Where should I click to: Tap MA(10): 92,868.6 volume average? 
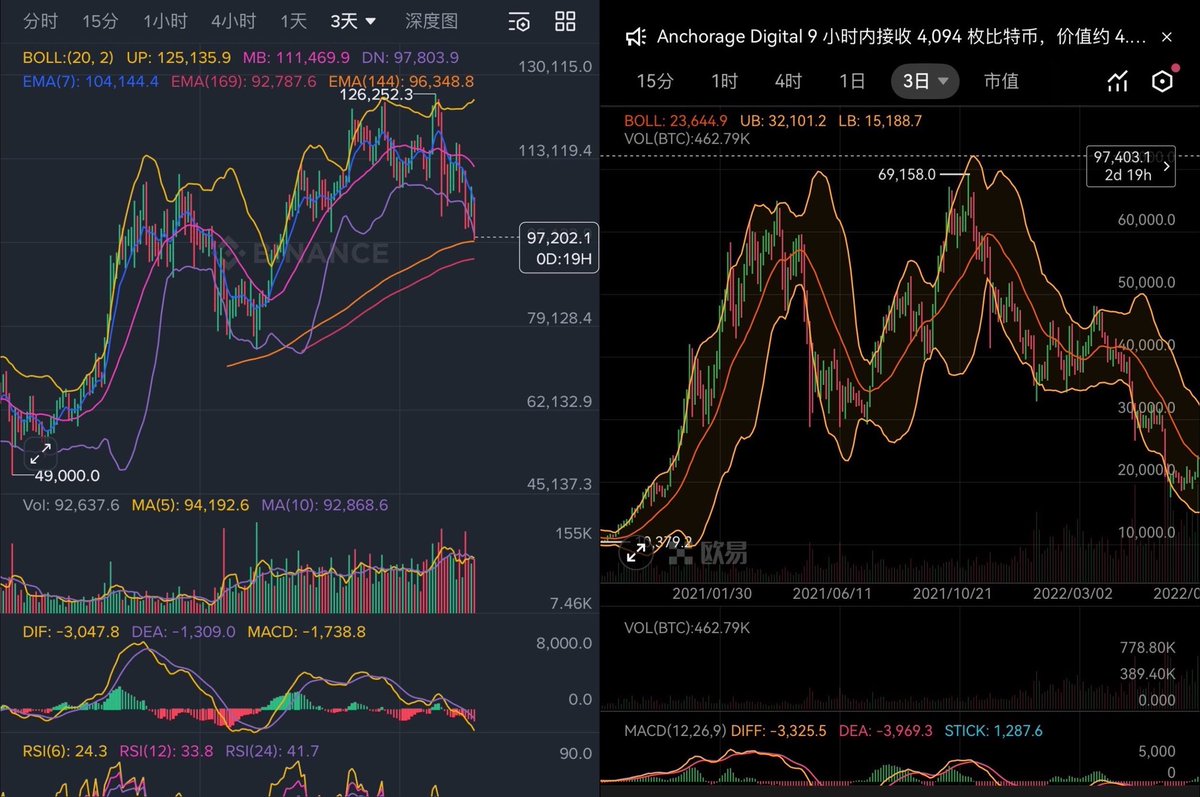(x=325, y=505)
